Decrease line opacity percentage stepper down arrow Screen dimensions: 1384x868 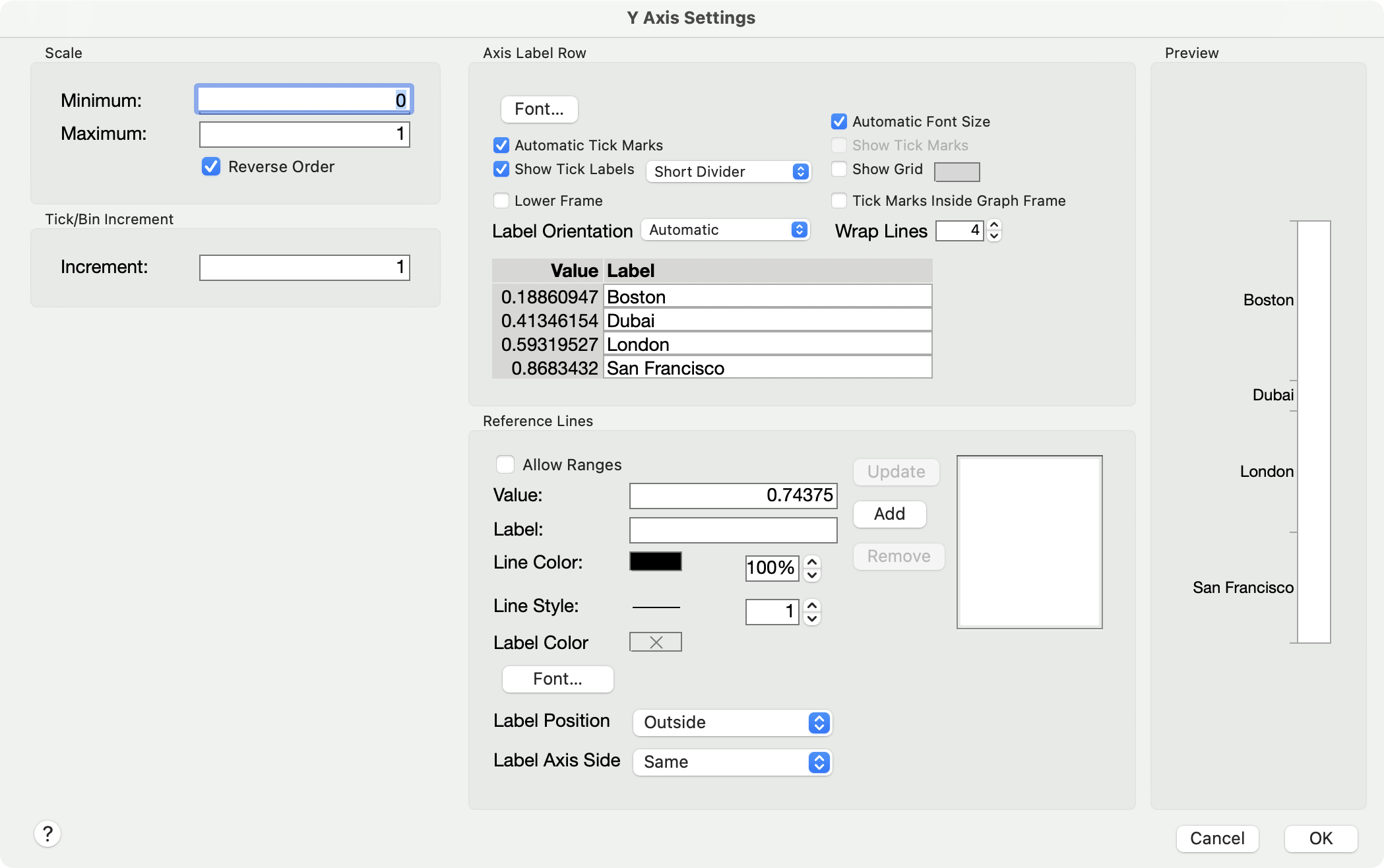click(812, 575)
